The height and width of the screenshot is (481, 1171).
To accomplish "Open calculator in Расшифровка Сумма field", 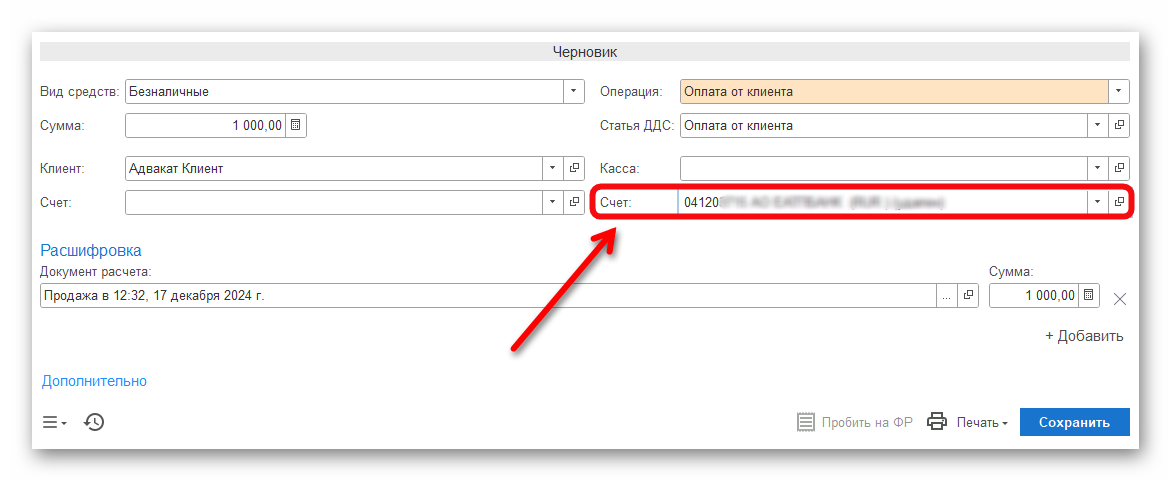I will pyautogui.click(x=1089, y=296).
